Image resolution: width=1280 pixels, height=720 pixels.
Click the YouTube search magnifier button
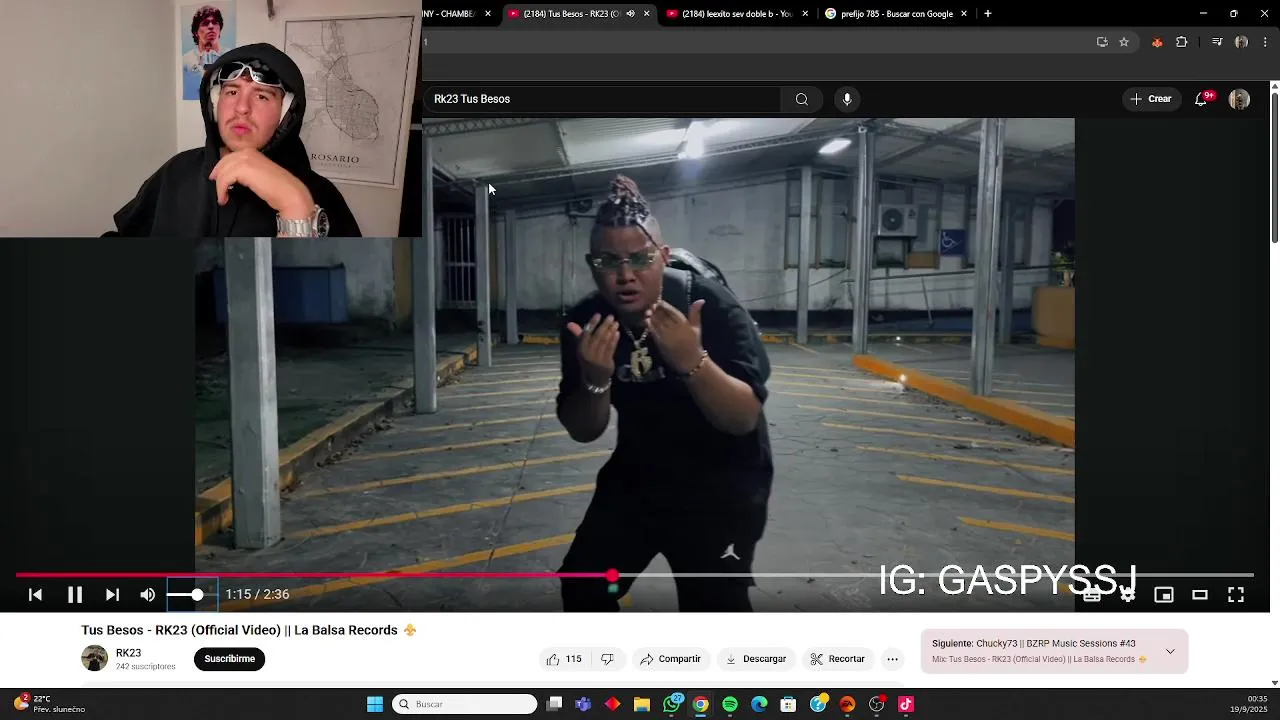(x=801, y=99)
